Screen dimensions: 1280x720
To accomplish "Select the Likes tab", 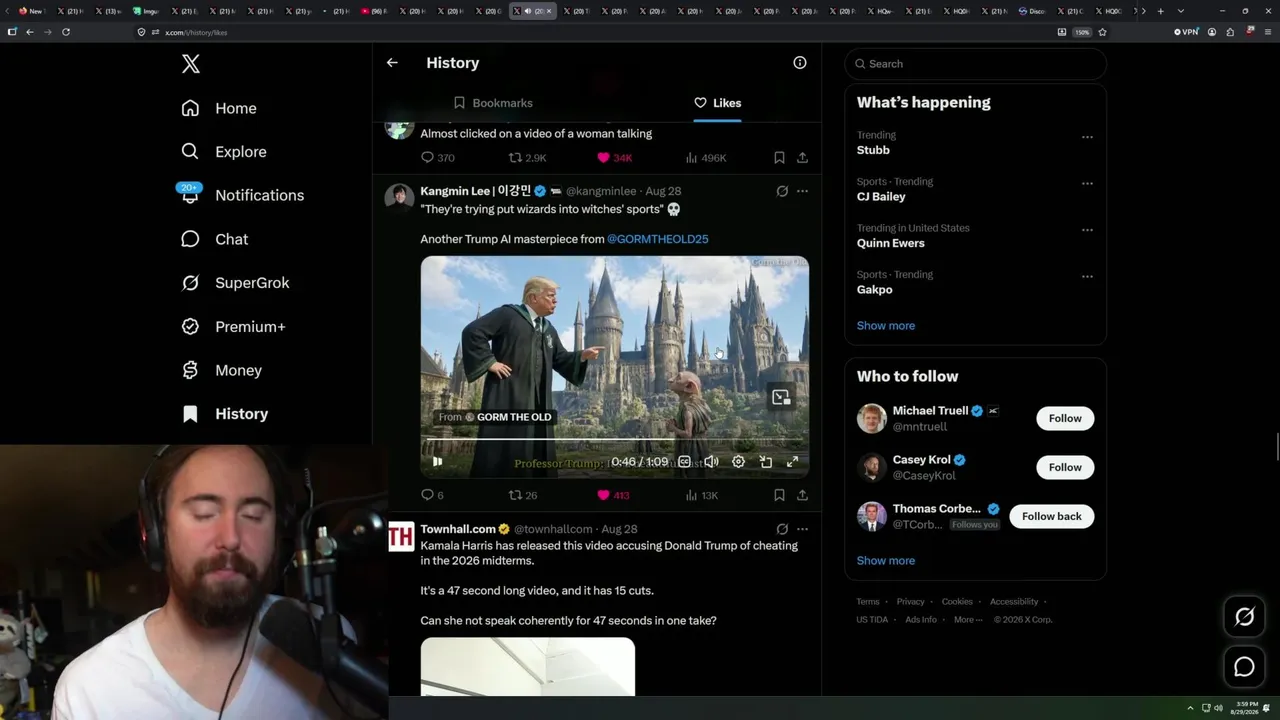I will (x=717, y=103).
